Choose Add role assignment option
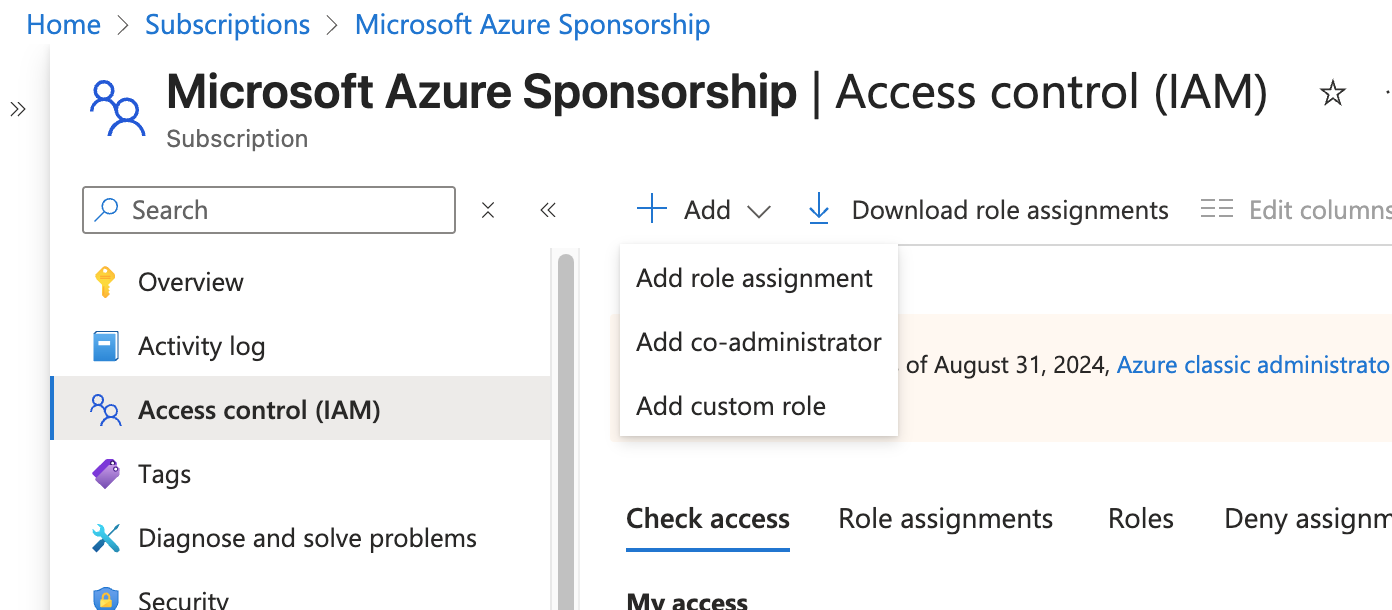Viewport: 1392px width, 610px height. tap(754, 278)
